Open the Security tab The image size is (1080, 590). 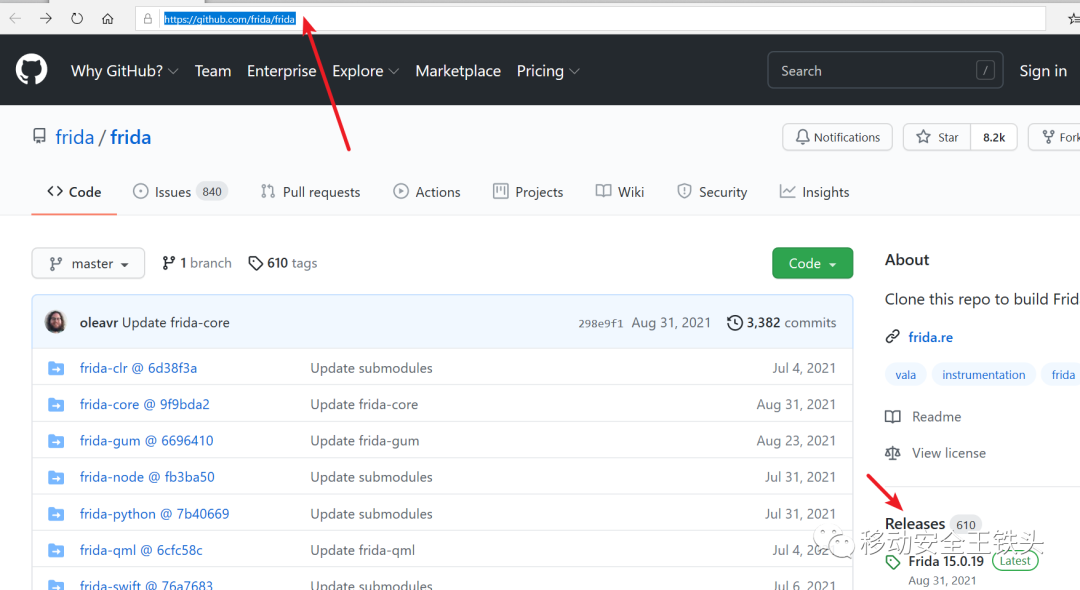click(x=712, y=192)
